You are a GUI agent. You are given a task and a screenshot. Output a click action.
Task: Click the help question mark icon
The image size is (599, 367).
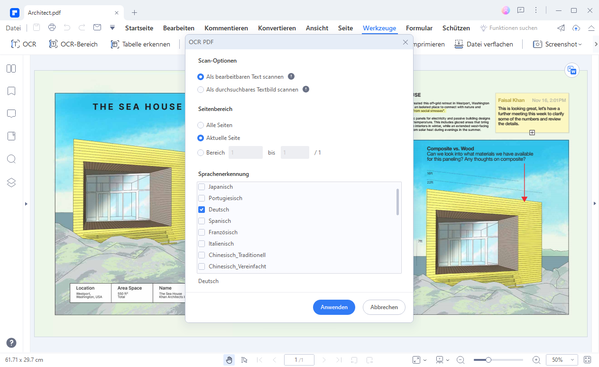click(11, 343)
